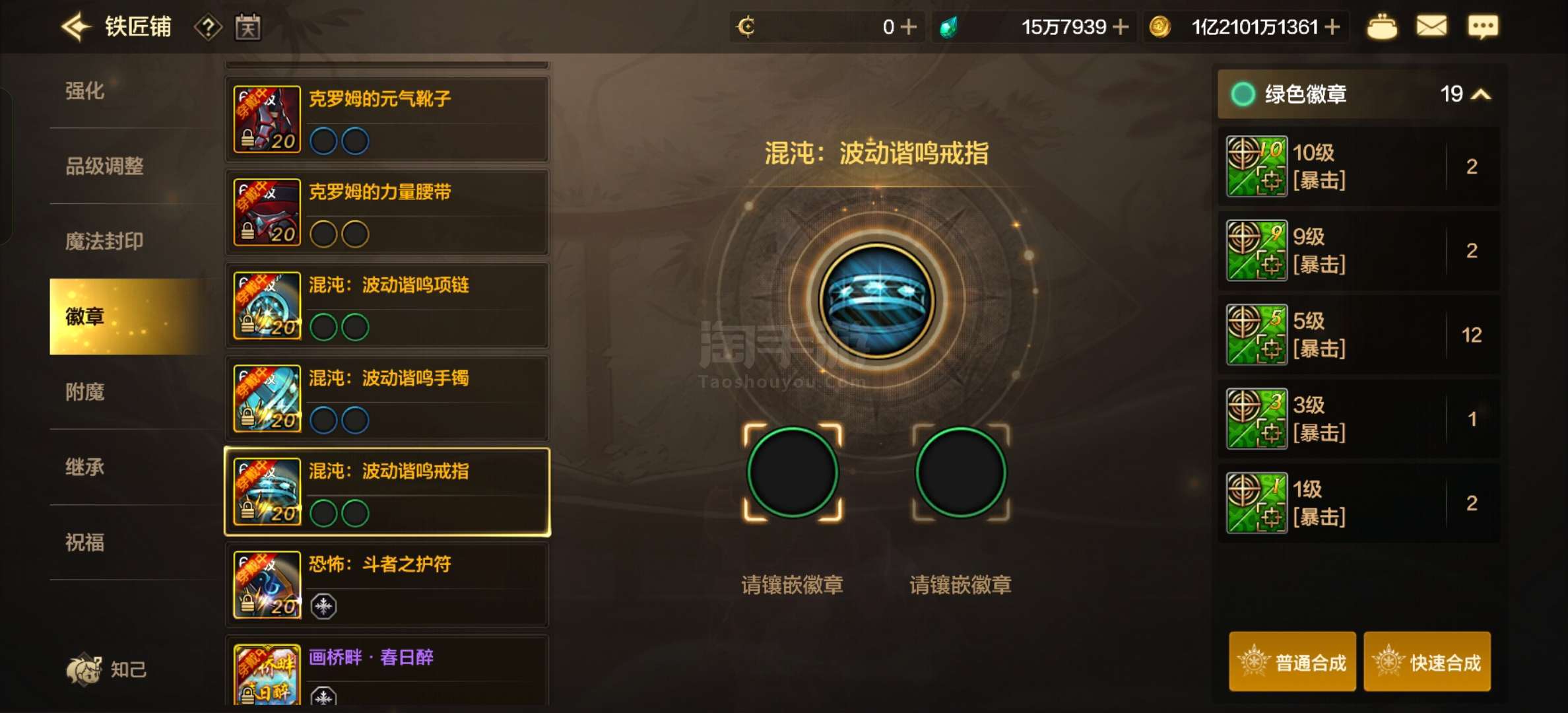Switch to the 强化 tab

(84, 90)
